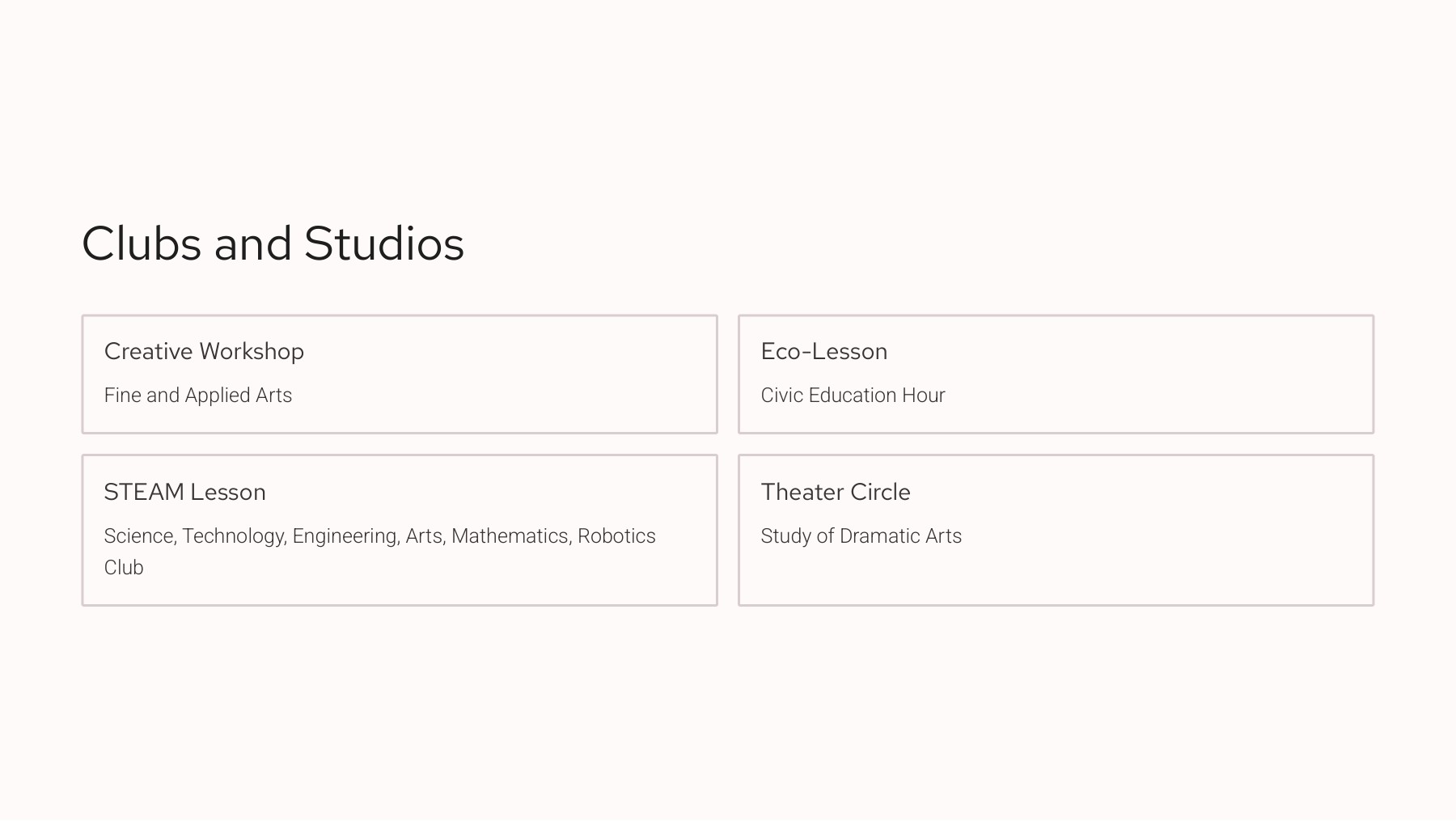Select the Theater Circle card title

coord(835,492)
